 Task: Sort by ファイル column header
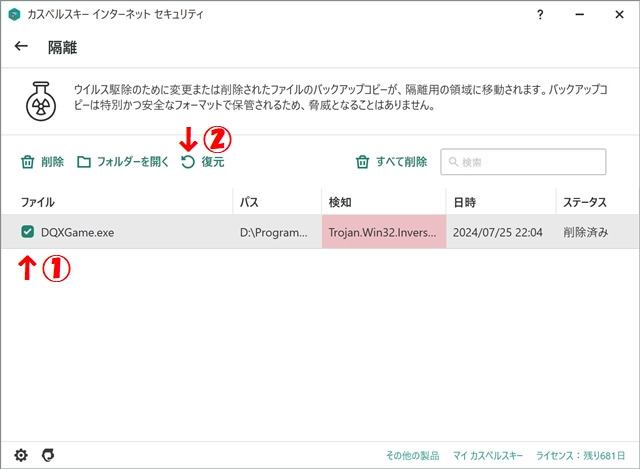coord(38,202)
